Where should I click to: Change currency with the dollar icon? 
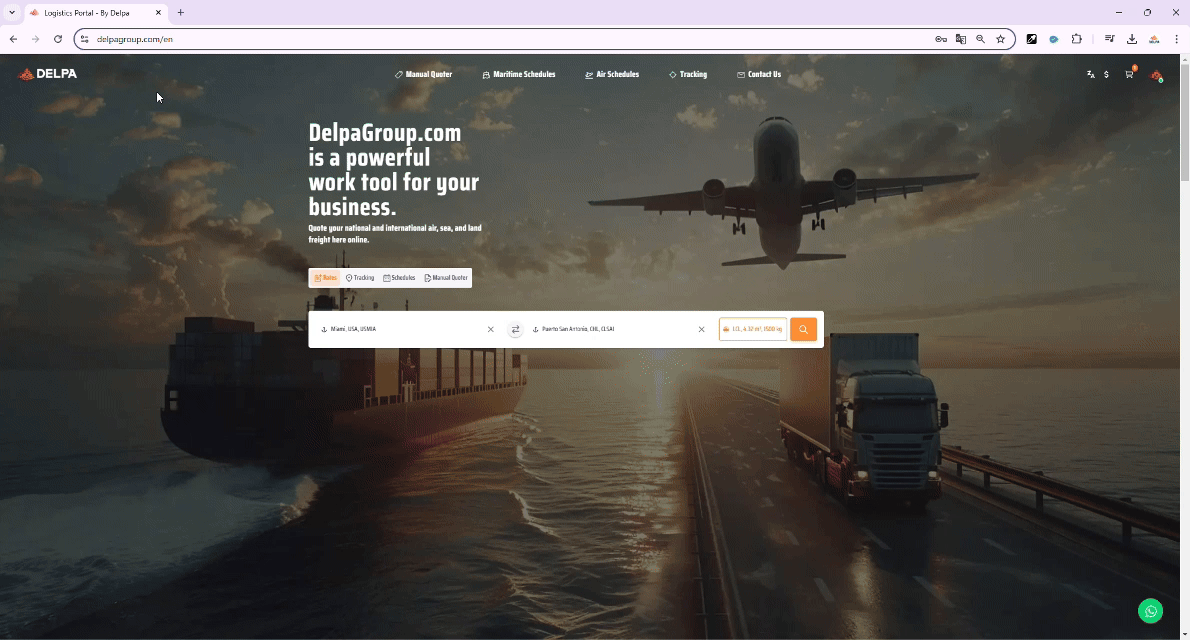tap(1107, 74)
